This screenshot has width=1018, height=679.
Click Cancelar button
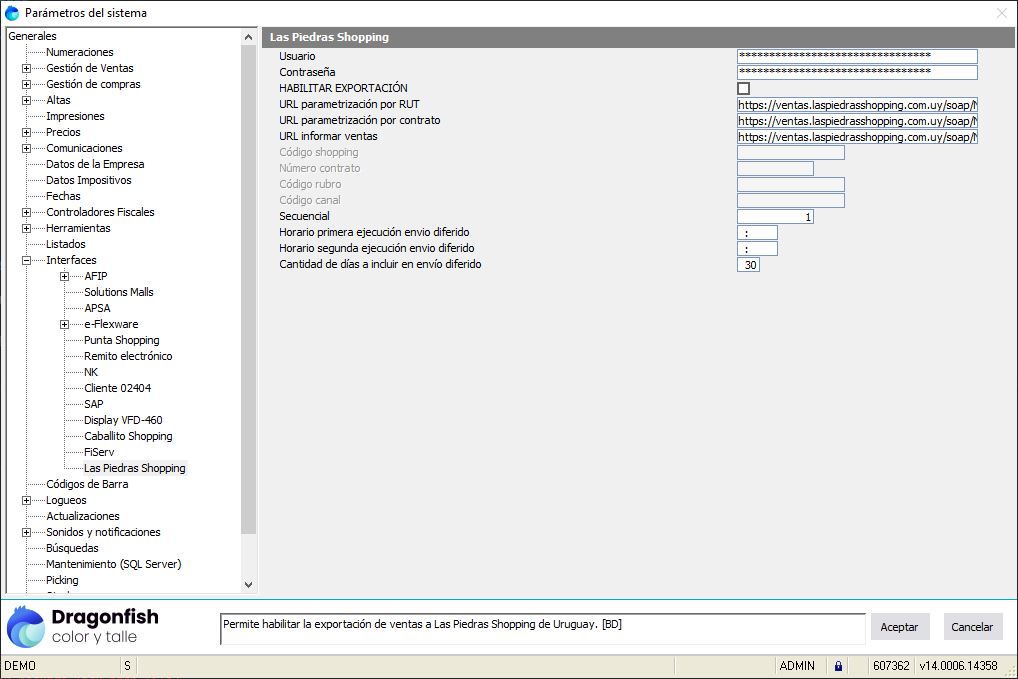[972, 627]
